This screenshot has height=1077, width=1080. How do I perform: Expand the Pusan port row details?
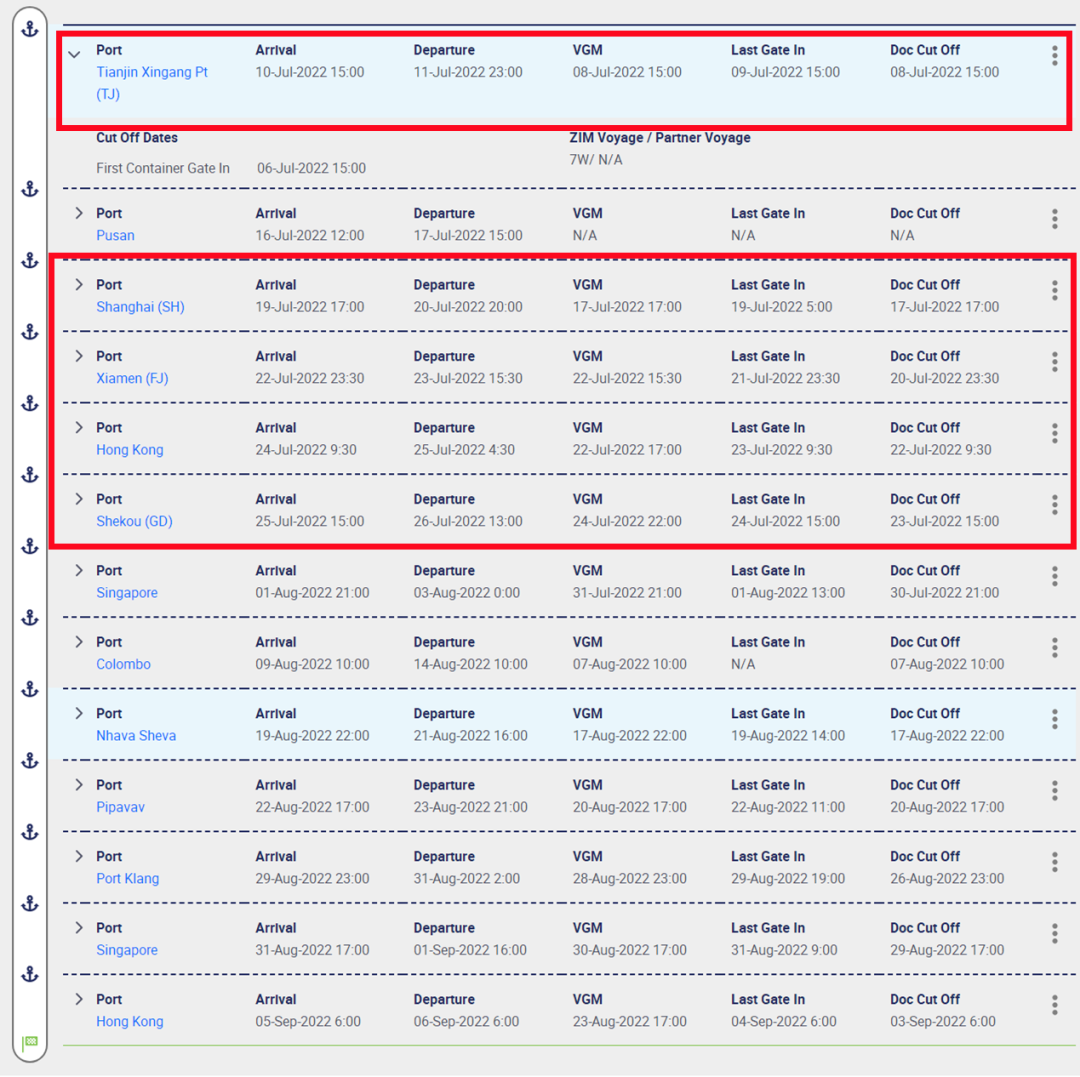[x=79, y=213]
